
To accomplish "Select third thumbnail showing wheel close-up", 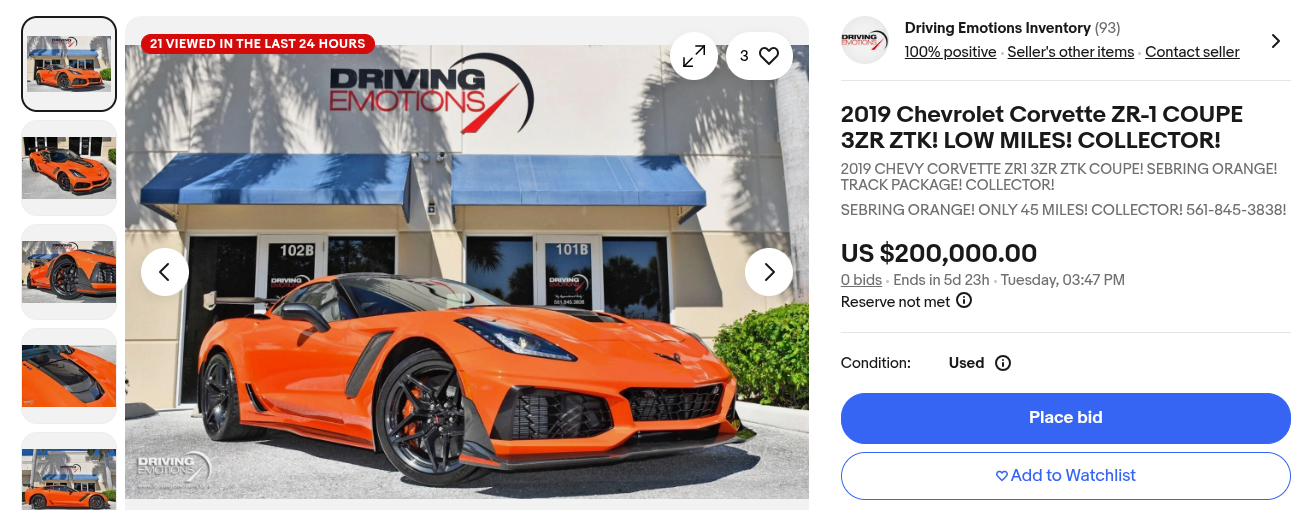I will click(69, 272).
